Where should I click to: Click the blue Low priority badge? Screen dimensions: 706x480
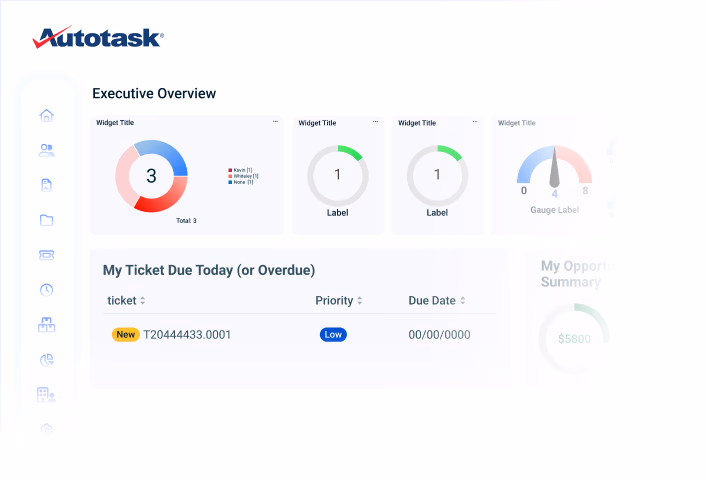[333, 335]
